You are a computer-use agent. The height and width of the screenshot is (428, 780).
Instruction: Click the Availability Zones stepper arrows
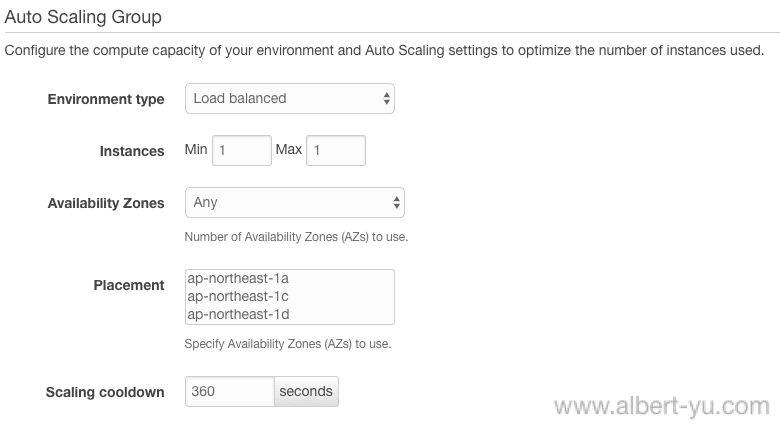396,203
